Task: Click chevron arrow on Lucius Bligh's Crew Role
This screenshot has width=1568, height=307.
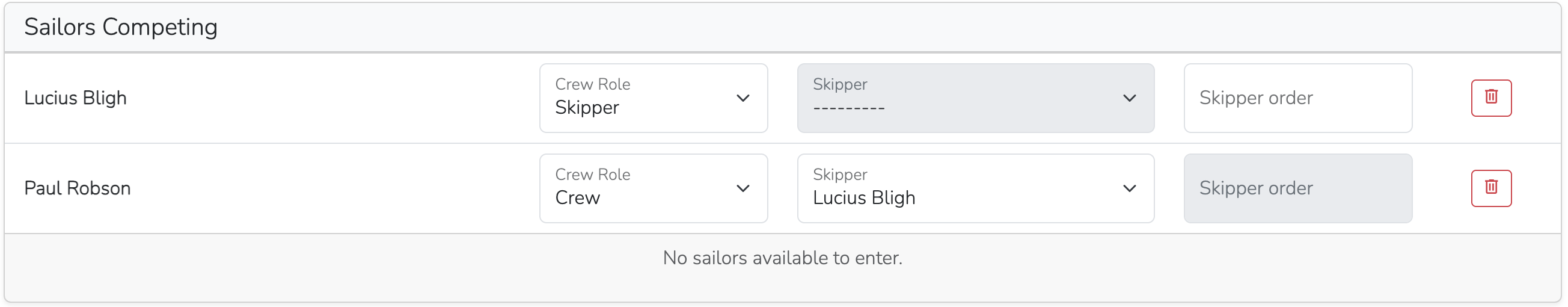Action: click(743, 98)
